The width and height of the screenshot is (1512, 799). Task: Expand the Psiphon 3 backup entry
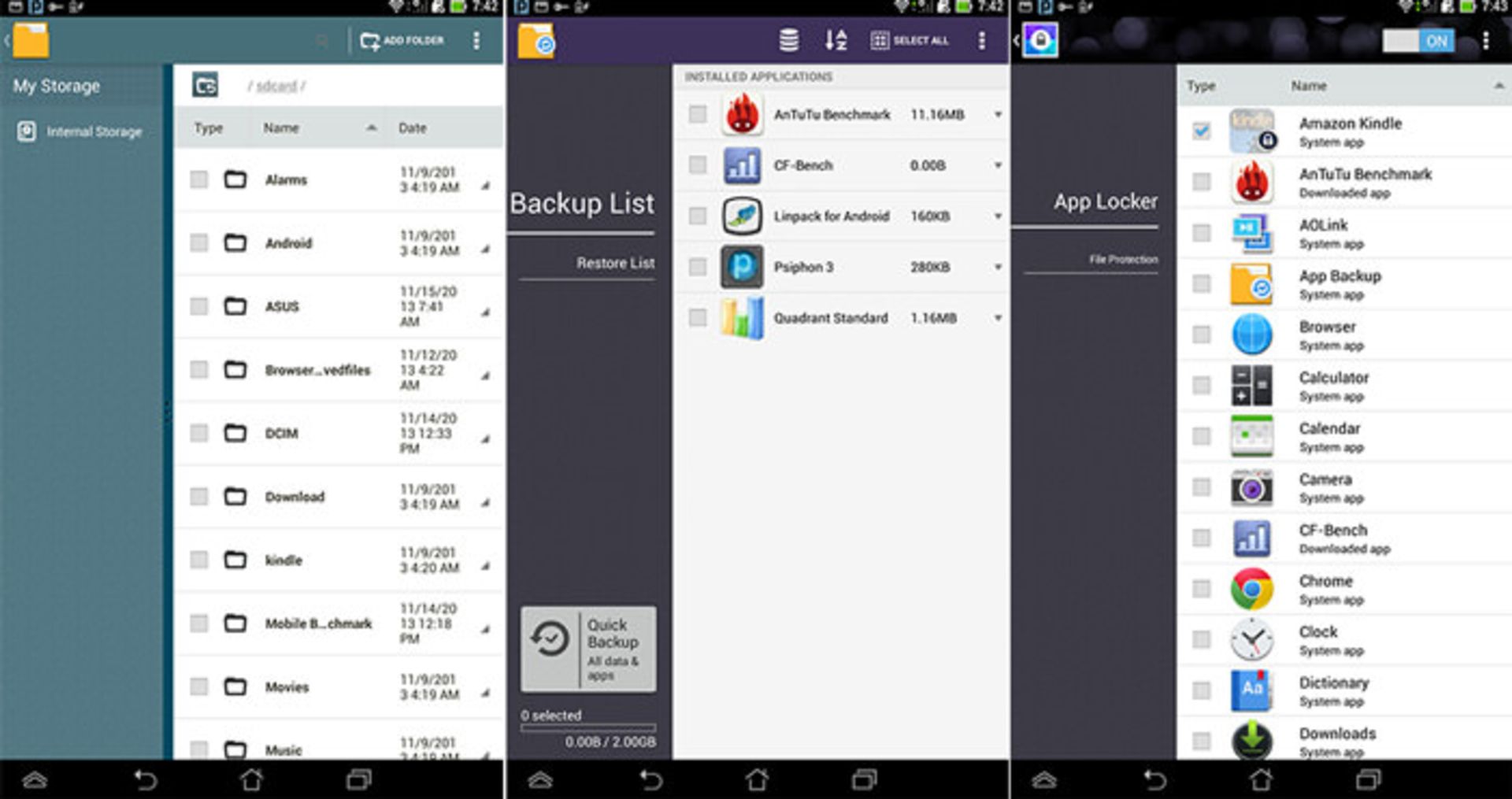pyautogui.click(x=997, y=267)
